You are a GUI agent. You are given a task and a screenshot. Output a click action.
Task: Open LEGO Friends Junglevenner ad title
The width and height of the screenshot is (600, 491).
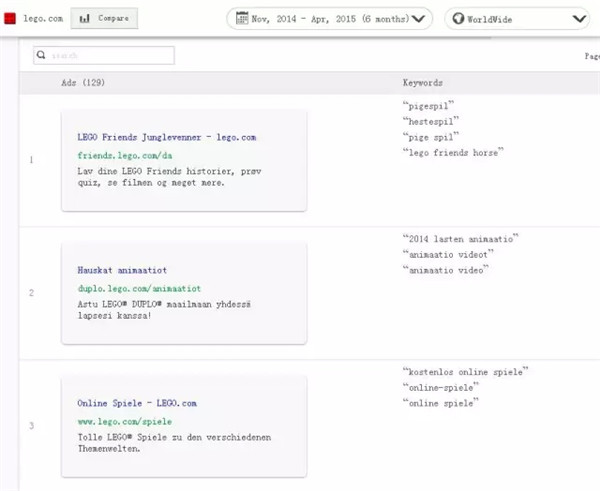(167, 137)
